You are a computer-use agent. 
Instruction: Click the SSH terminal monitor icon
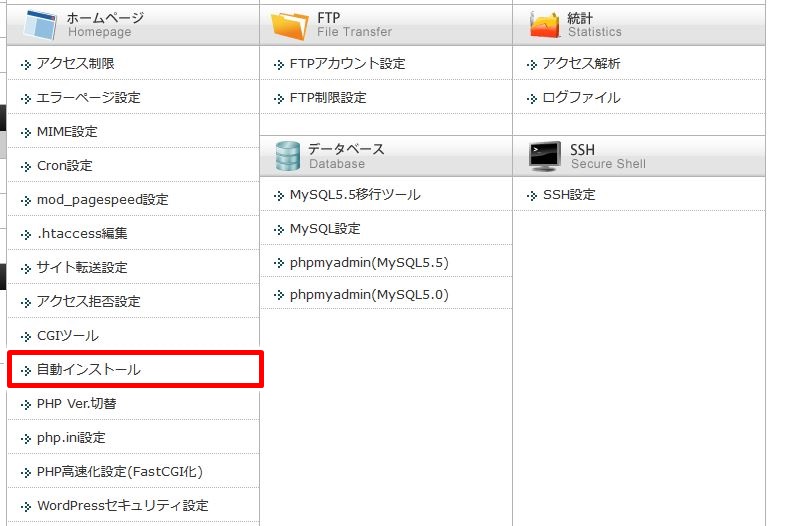tap(545, 156)
